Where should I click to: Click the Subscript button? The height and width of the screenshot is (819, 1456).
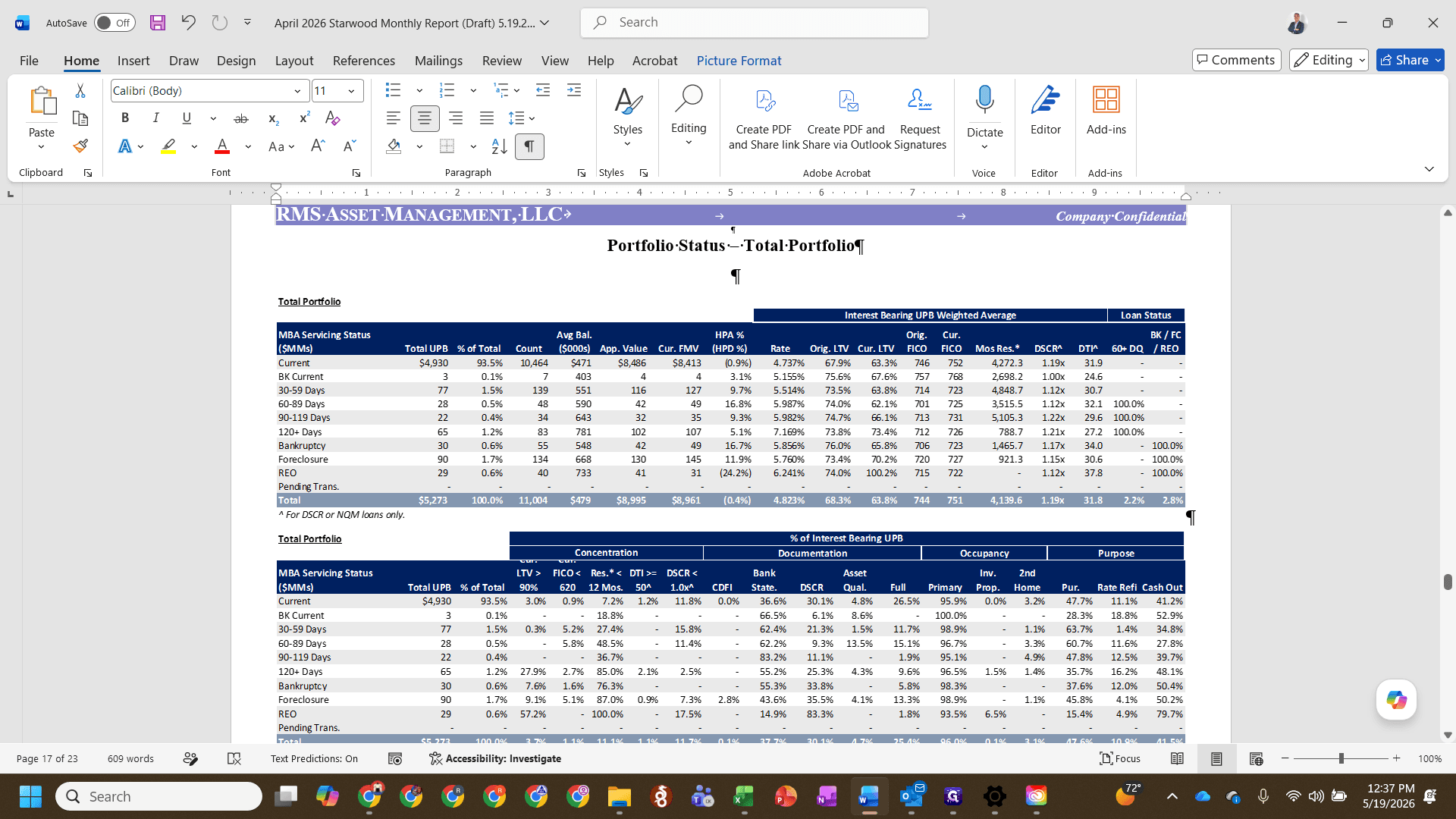pyautogui.click(x=274, y=118)
